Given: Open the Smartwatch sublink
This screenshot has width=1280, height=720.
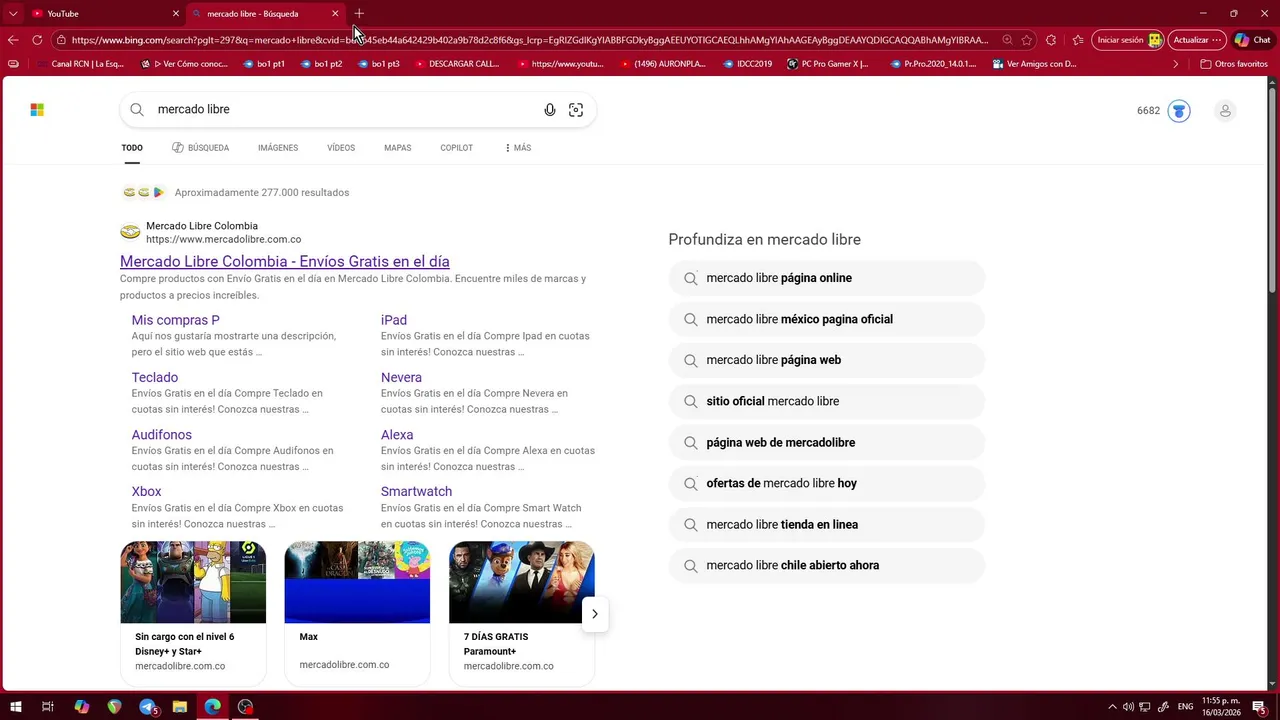Looking at the screenshot, I should pos(416,492).
